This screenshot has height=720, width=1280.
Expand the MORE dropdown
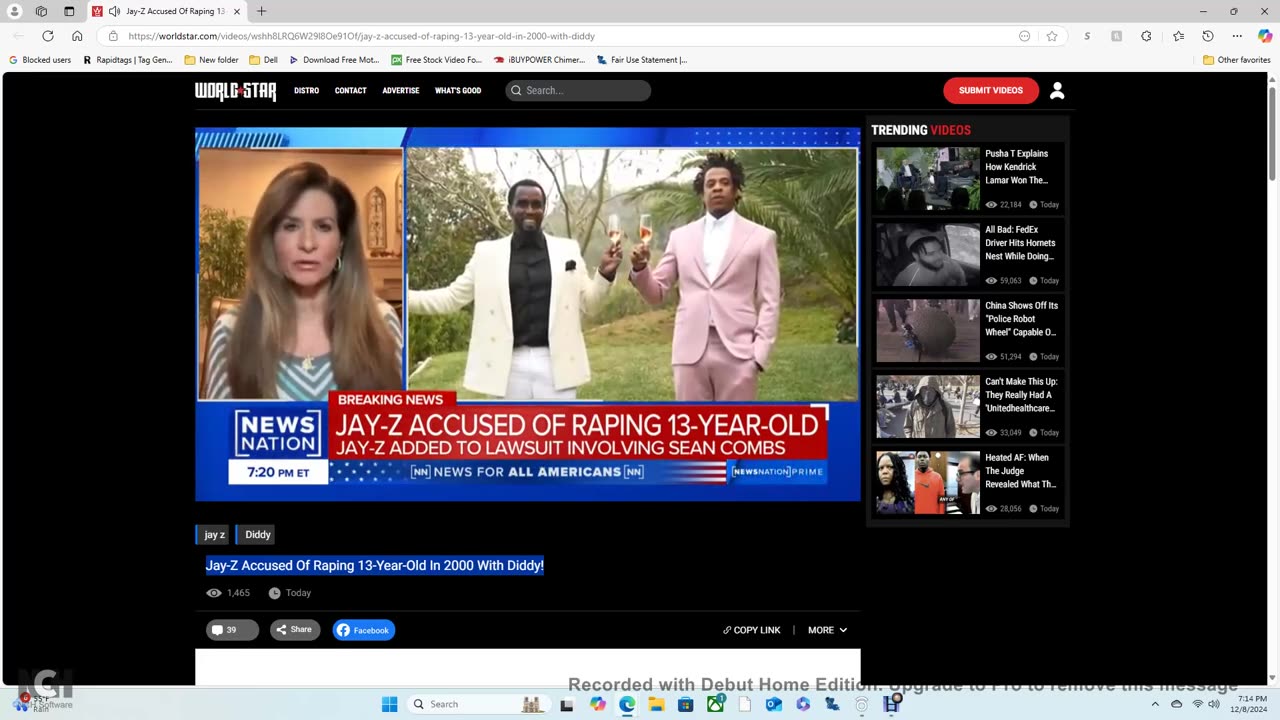point(827,630)
